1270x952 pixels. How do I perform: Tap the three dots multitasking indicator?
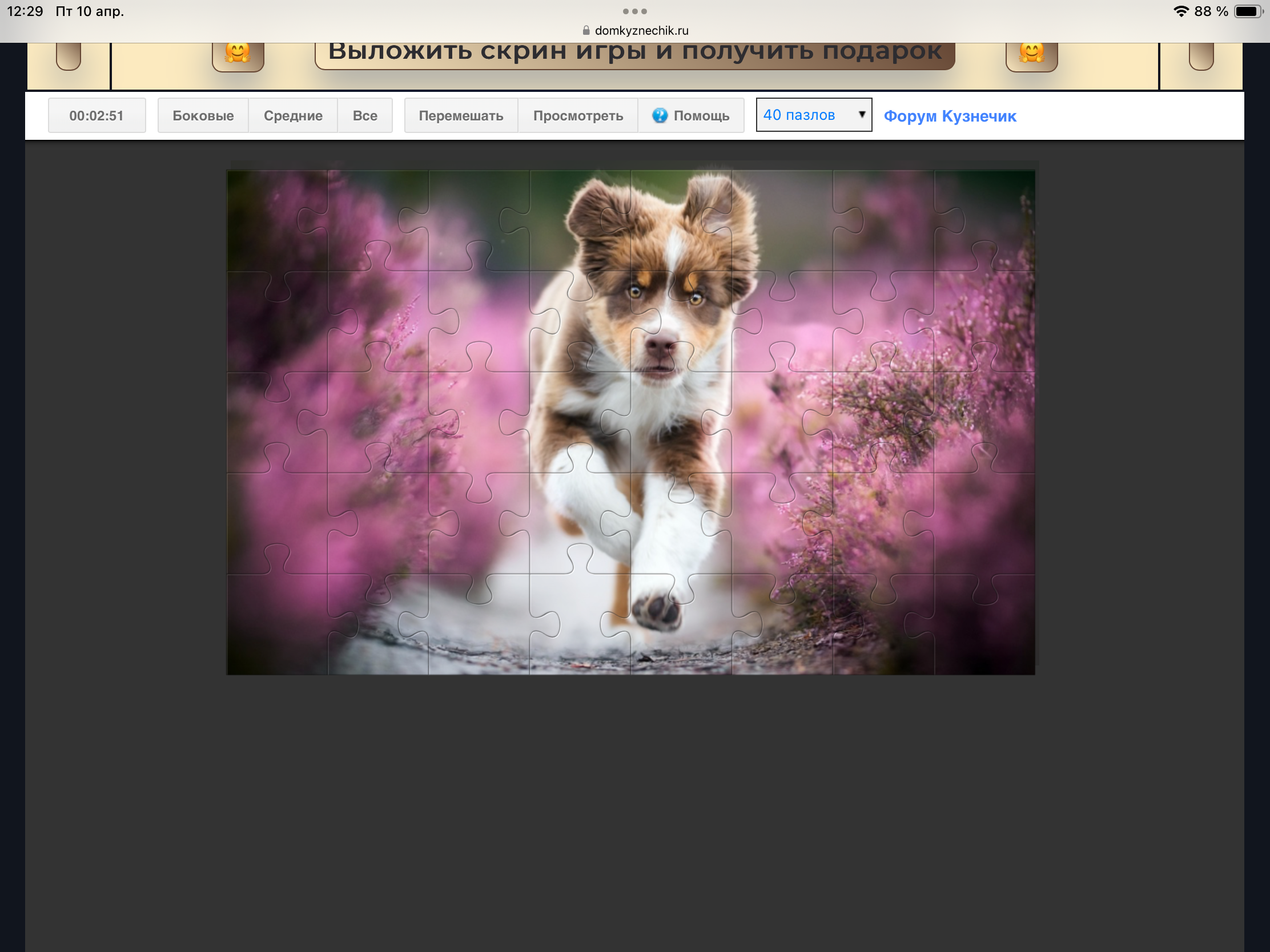tap(634, 11)
